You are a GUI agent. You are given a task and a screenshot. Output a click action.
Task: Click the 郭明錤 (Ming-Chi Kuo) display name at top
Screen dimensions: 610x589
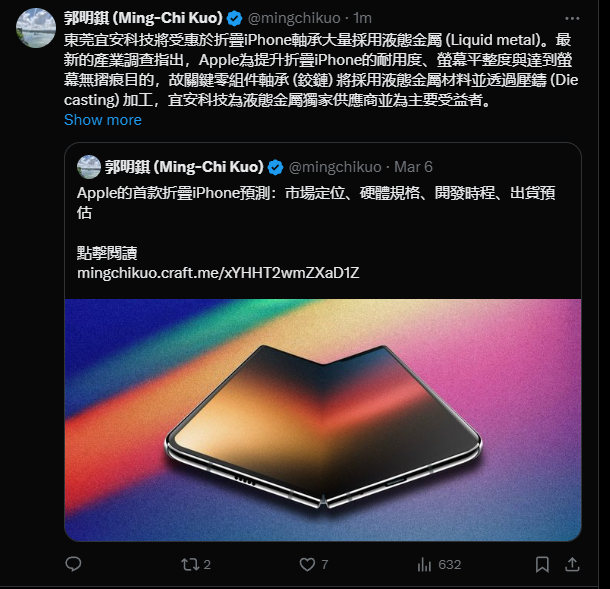143,18
